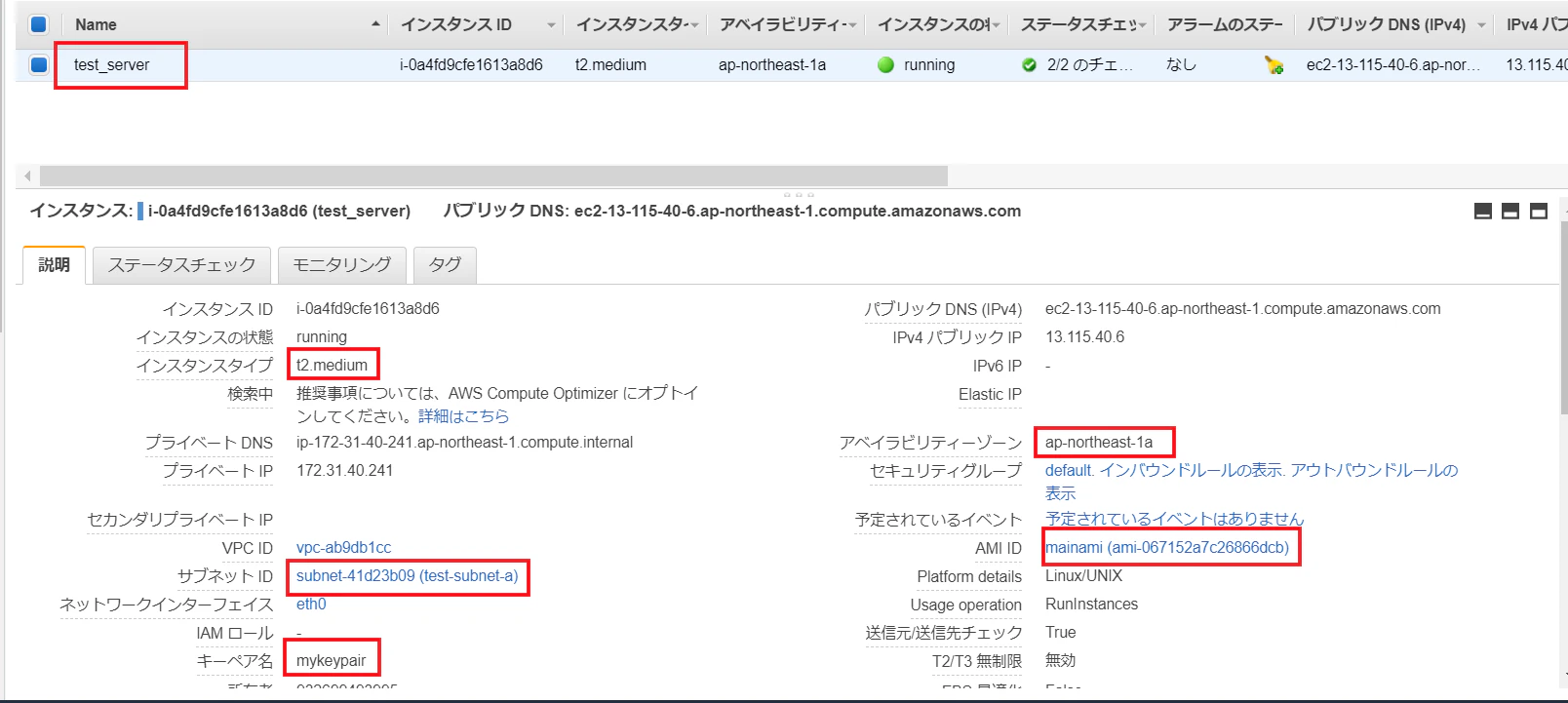Open the パブリック DNS (IPv4) column dropdown arrow

[x=1481, y=25]
